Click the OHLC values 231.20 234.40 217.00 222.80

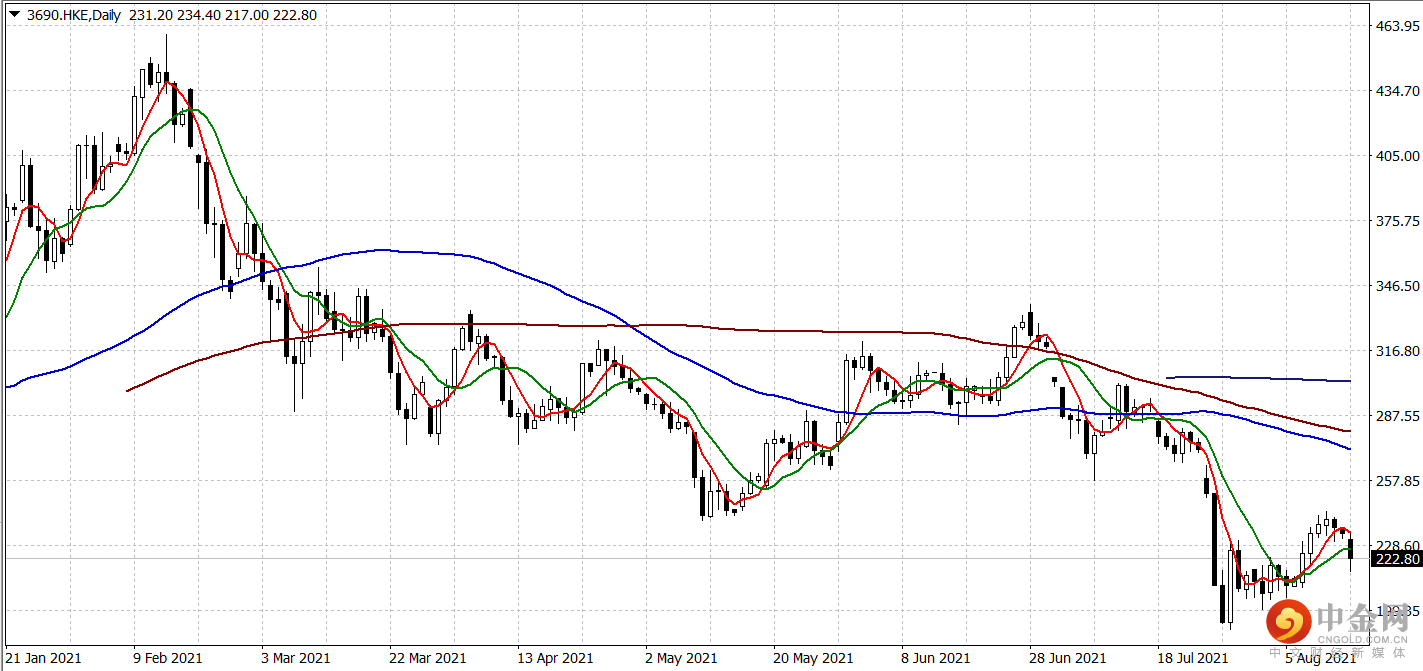[x=223, y=15]
